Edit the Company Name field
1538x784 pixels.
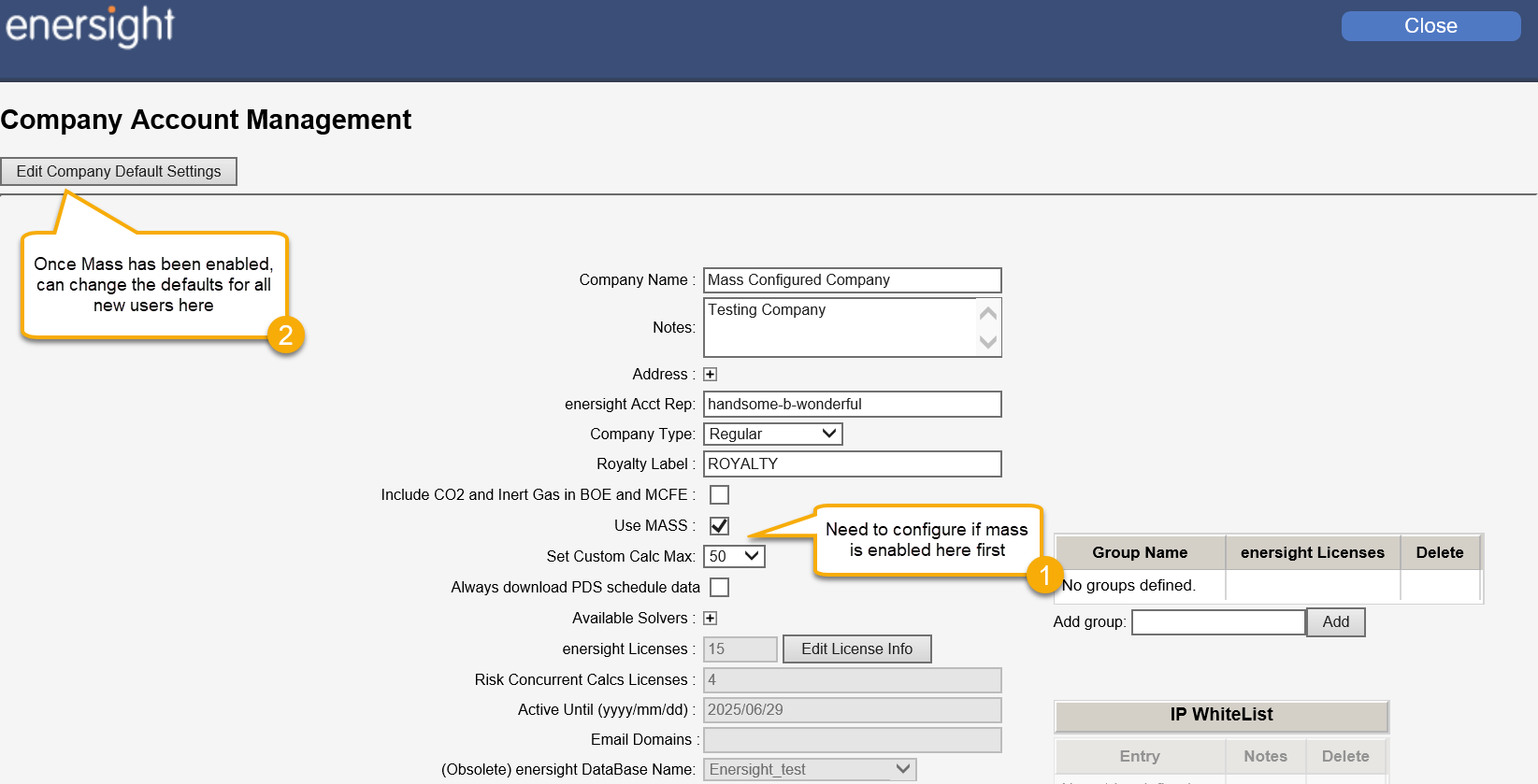pyautogui.click(x=852, y=280)
